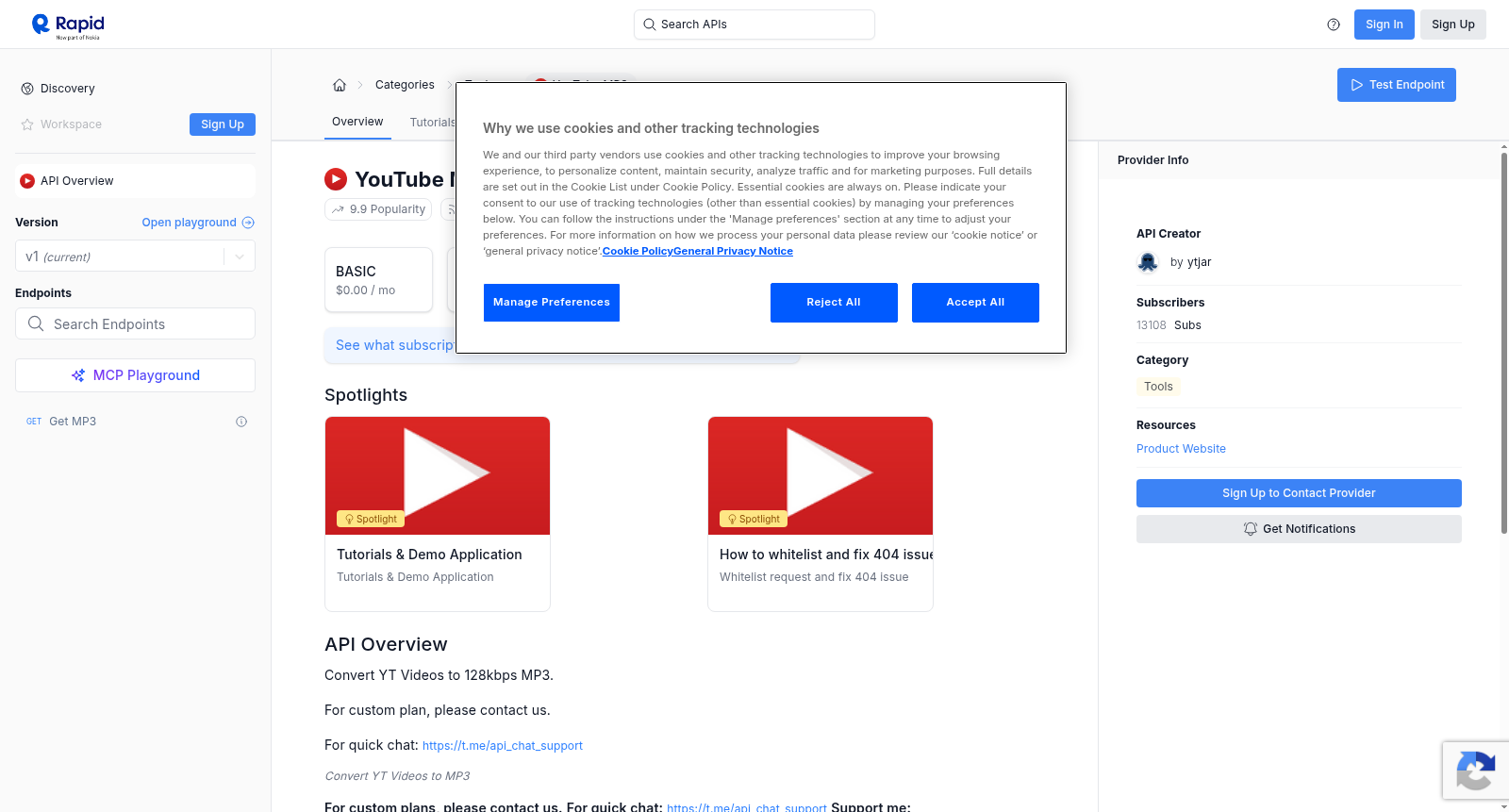1509x812 pixels.
Task: Select the BASIC plan card
Action: (378, 280)
